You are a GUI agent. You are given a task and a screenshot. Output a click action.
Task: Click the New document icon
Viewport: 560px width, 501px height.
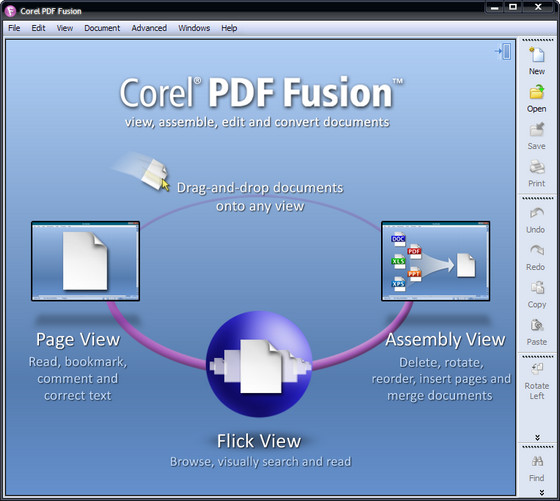pyautogui.click(x=536, y=55)
